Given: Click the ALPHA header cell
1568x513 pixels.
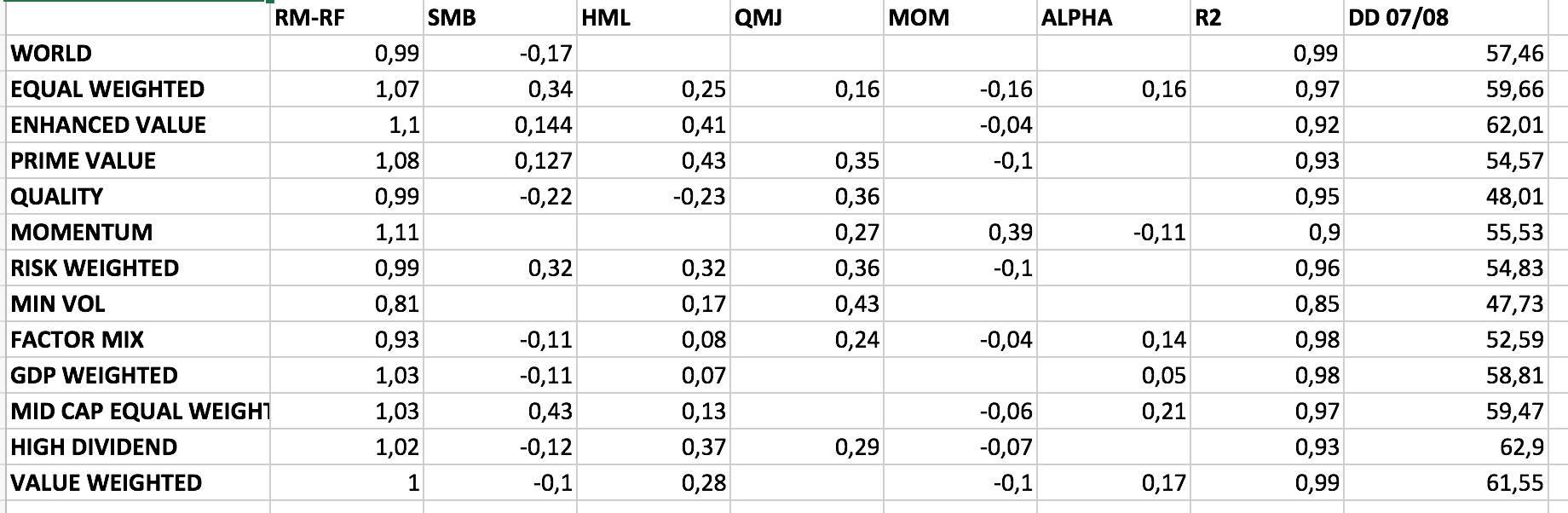Looking at the screenshot, I should point(1113,18).
